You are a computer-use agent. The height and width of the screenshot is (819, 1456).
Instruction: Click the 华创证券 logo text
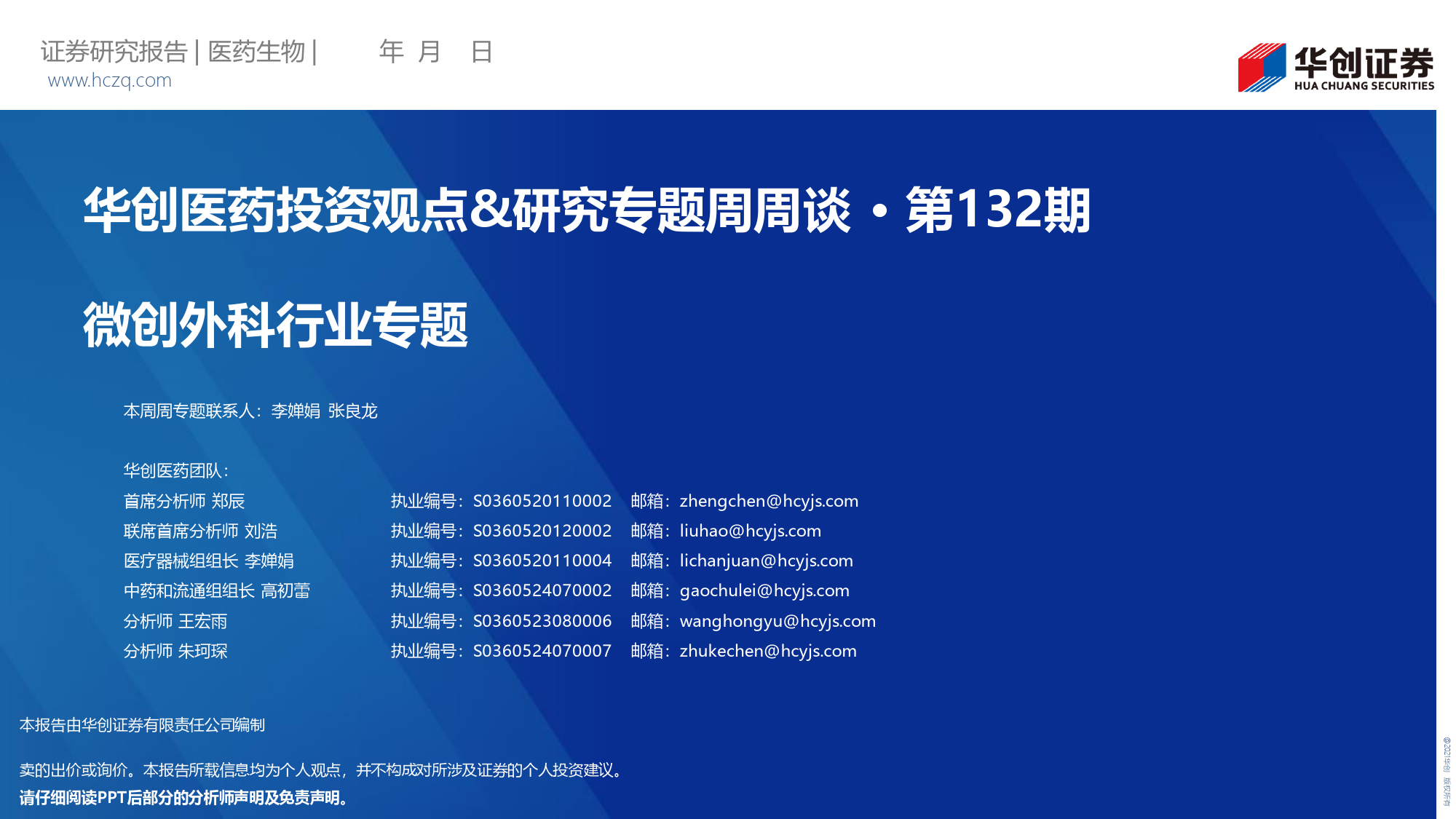pos(1364,63)
